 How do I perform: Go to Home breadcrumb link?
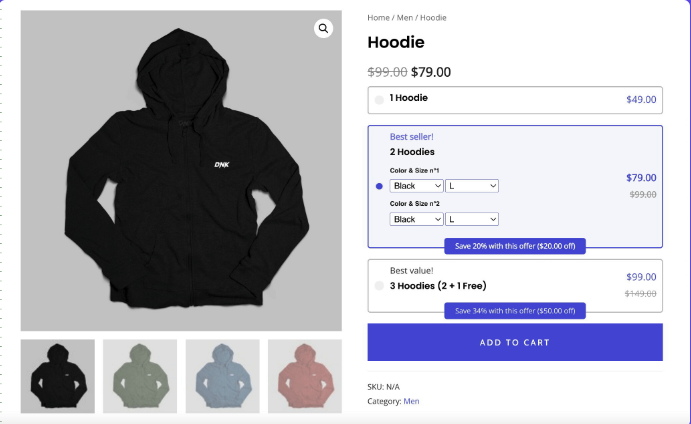click(378, 18)
